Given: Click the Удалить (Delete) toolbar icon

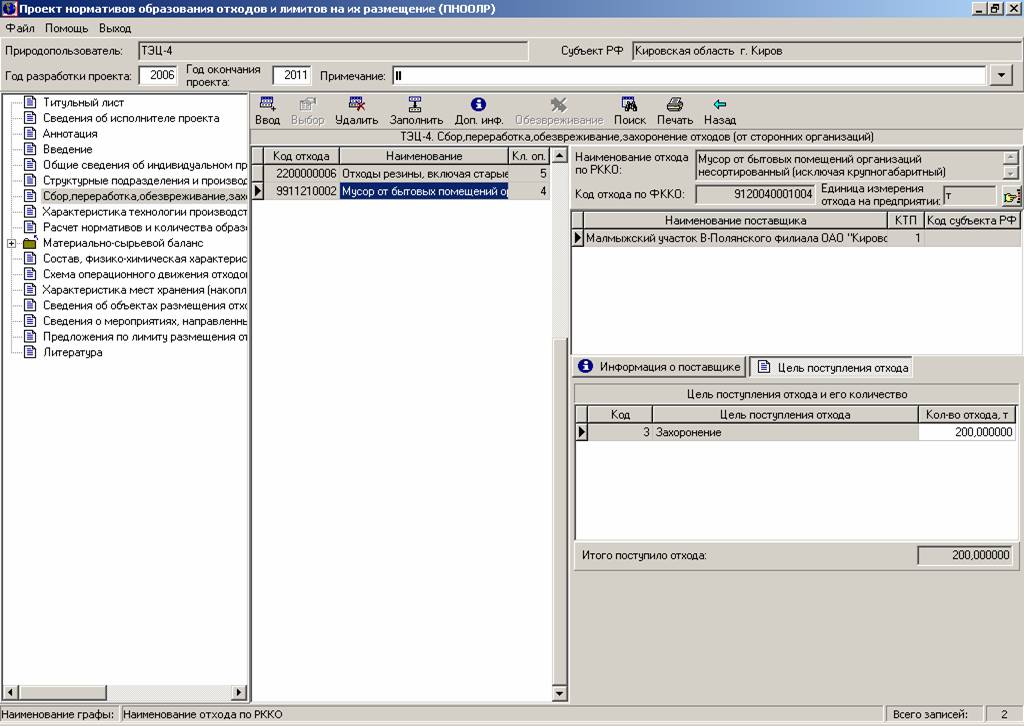Looking at the screenshot, I should click(356, 105).
